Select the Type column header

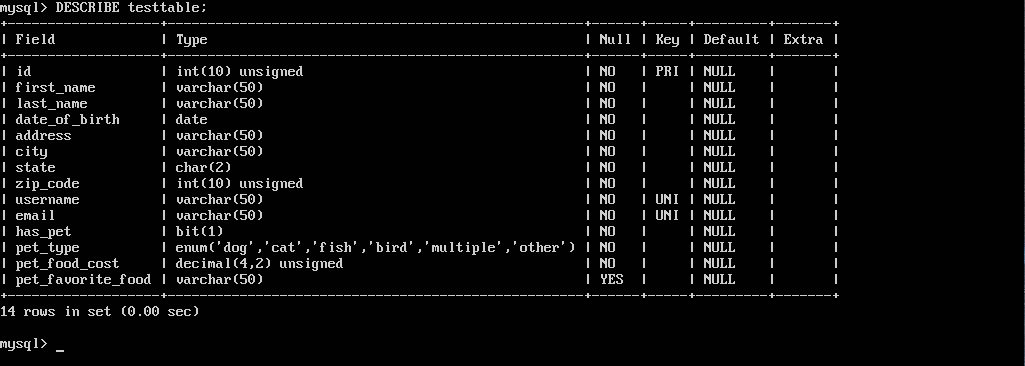192,41
